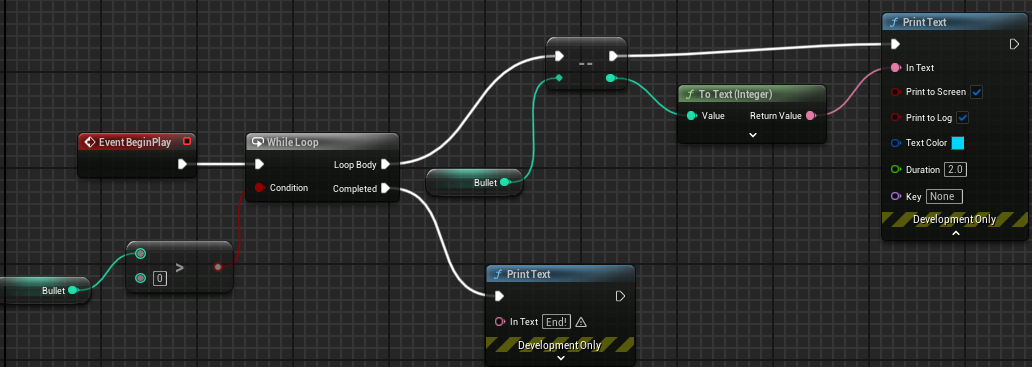This screenshot has height=367, width=1032.
Task: Click the red Event BeginPlay delegate pin
Action: (x=187, y=141)
